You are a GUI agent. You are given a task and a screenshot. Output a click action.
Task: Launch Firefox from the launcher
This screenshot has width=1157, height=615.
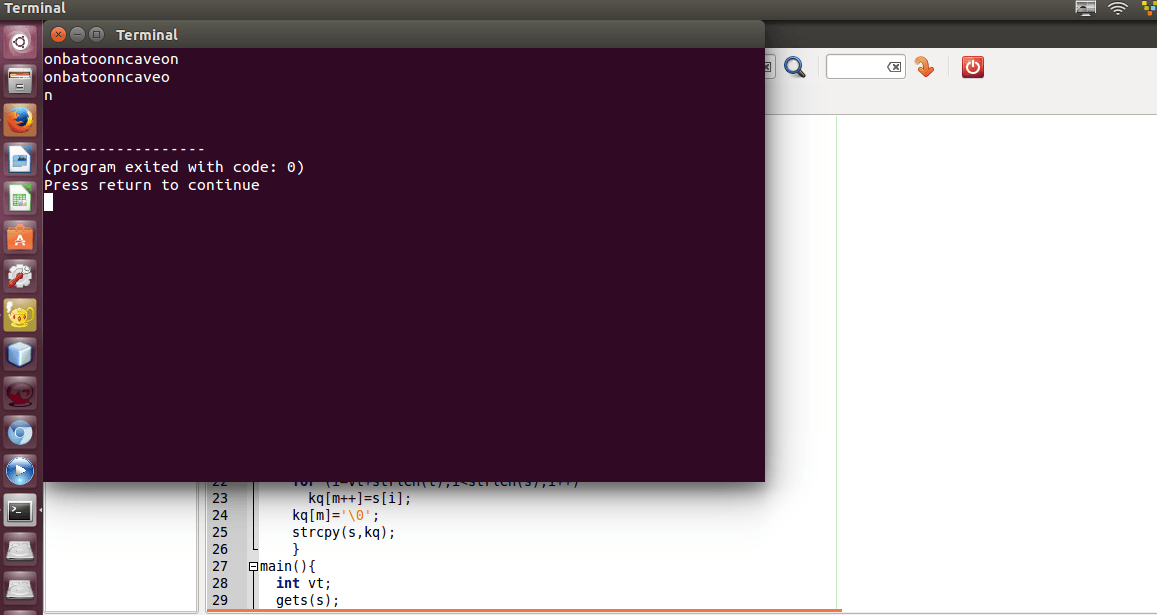pyautogui.click(x=20, y=119)
